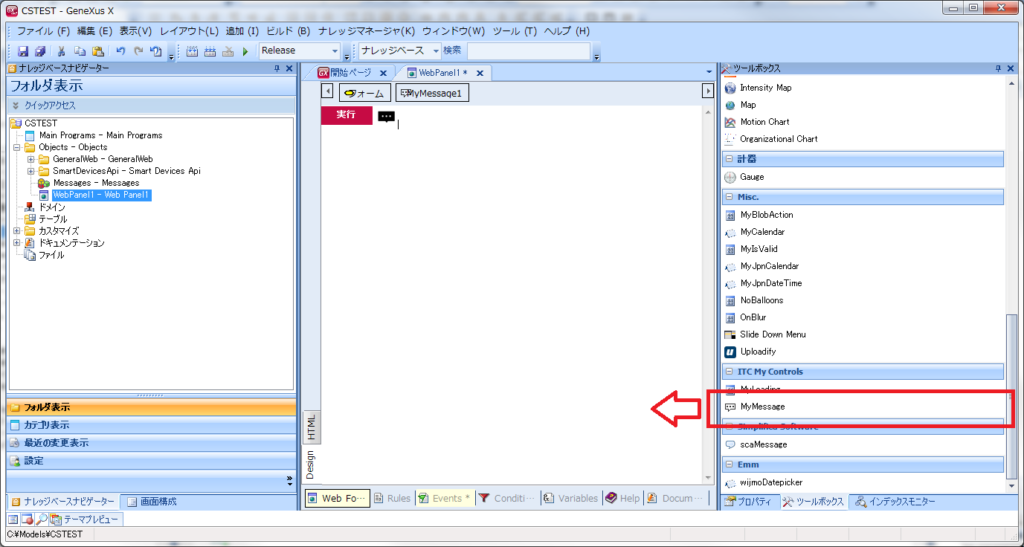Switch to the 開始ページ tab
Image resolution: width=1024 pixels, height=547 pixels.
pyautogui.click(x=350, y=73)
